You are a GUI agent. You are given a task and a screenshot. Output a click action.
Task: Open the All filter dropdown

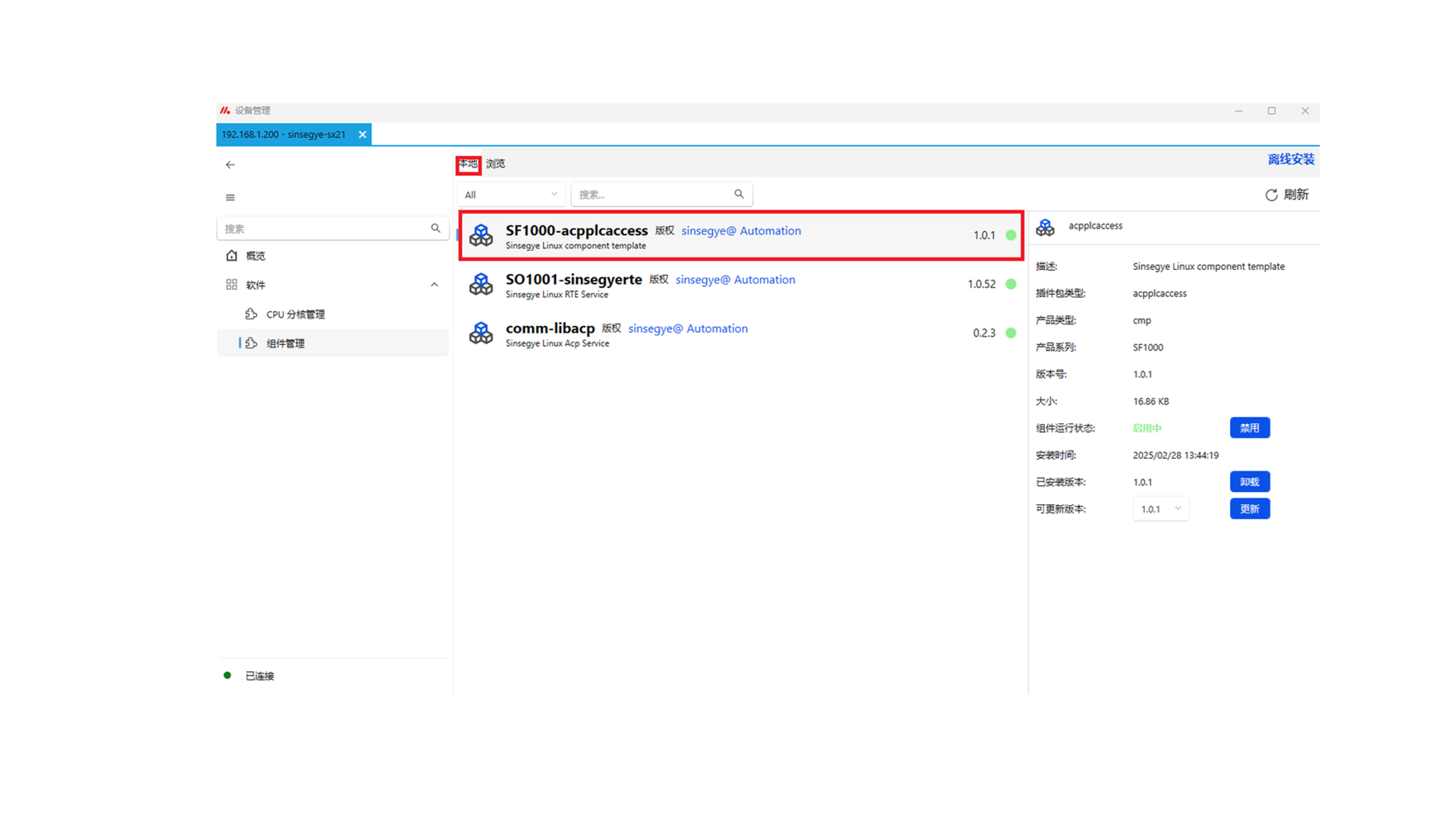pyautogui.click(x=511, y=194)
